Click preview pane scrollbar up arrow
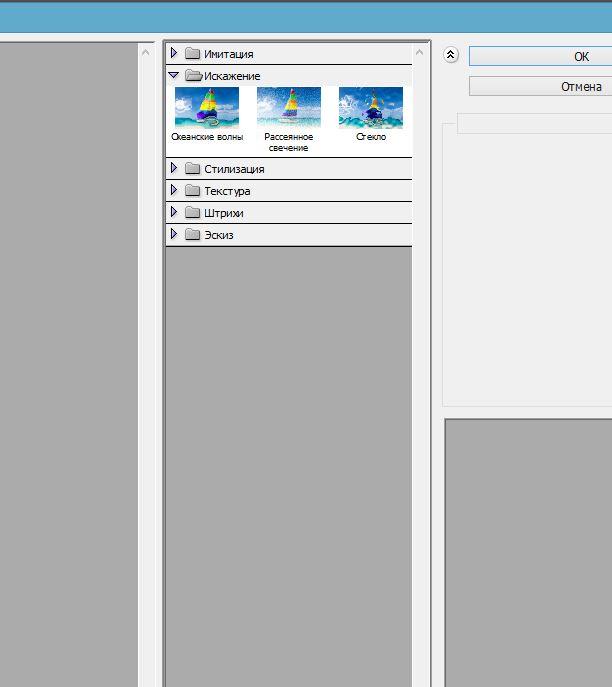The width and height of the screenshot is (612, 687). point(146,53)
